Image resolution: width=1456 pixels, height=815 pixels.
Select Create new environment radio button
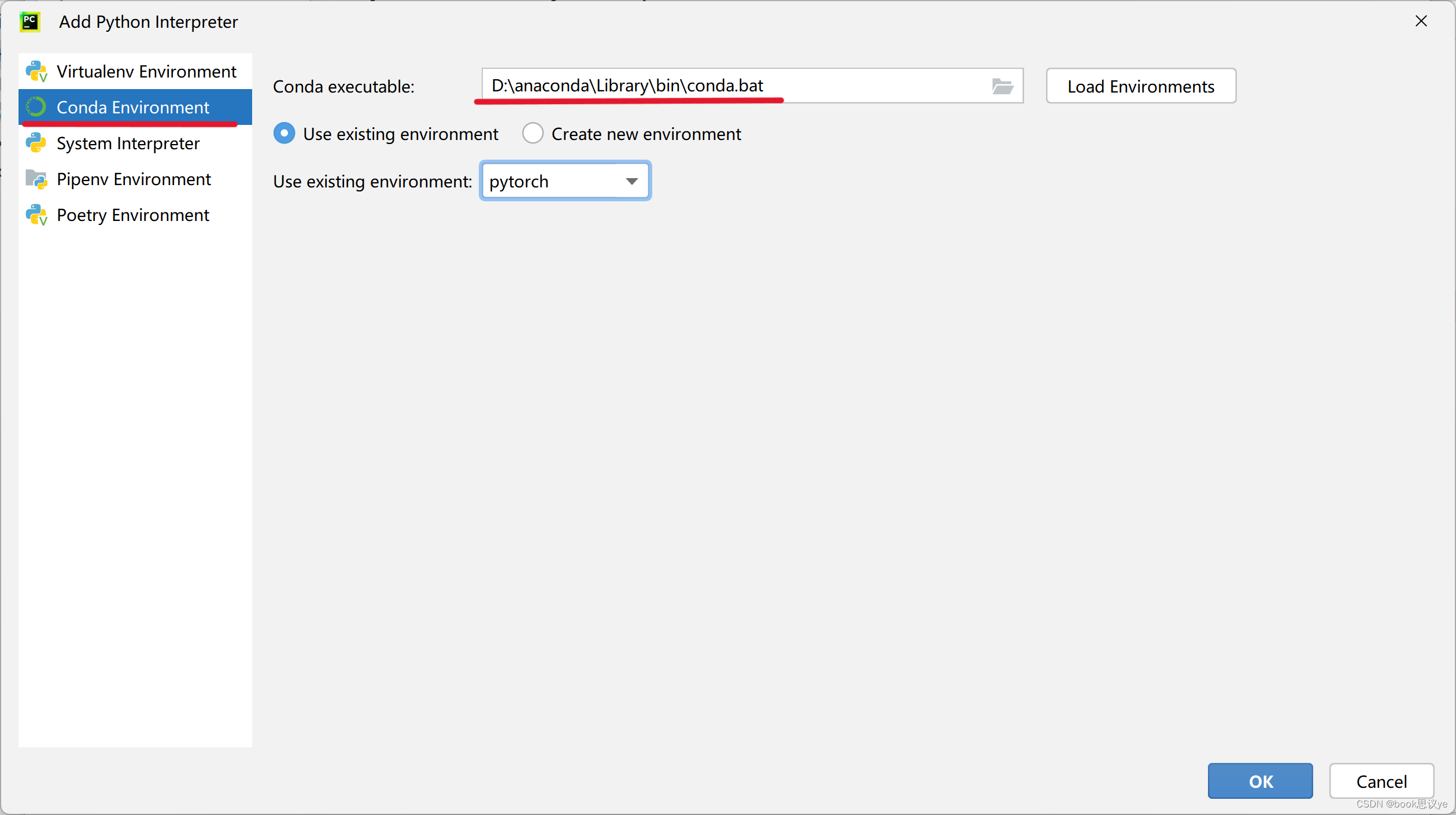(x=533, y=134)
